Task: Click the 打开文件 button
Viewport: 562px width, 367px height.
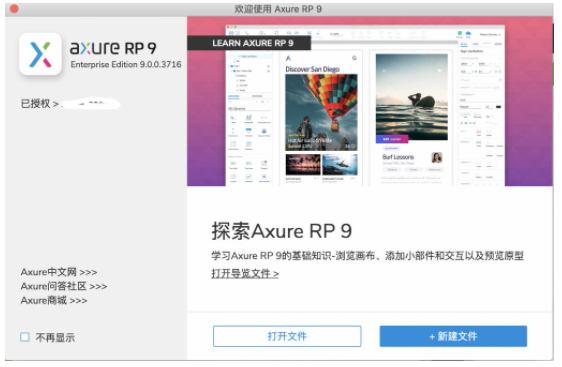Action: tap(287, 336)
